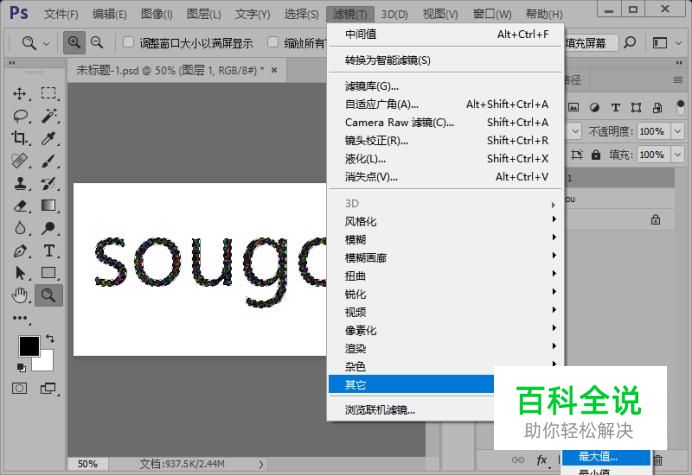
Task: Open the workspace switcher icon
Action: tap(660, 43)
